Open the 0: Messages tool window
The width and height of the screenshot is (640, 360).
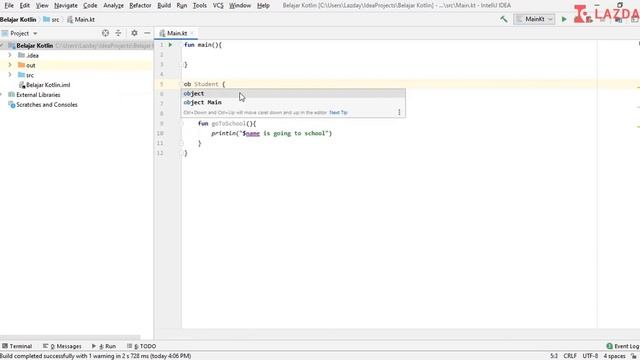pos(62,346)
